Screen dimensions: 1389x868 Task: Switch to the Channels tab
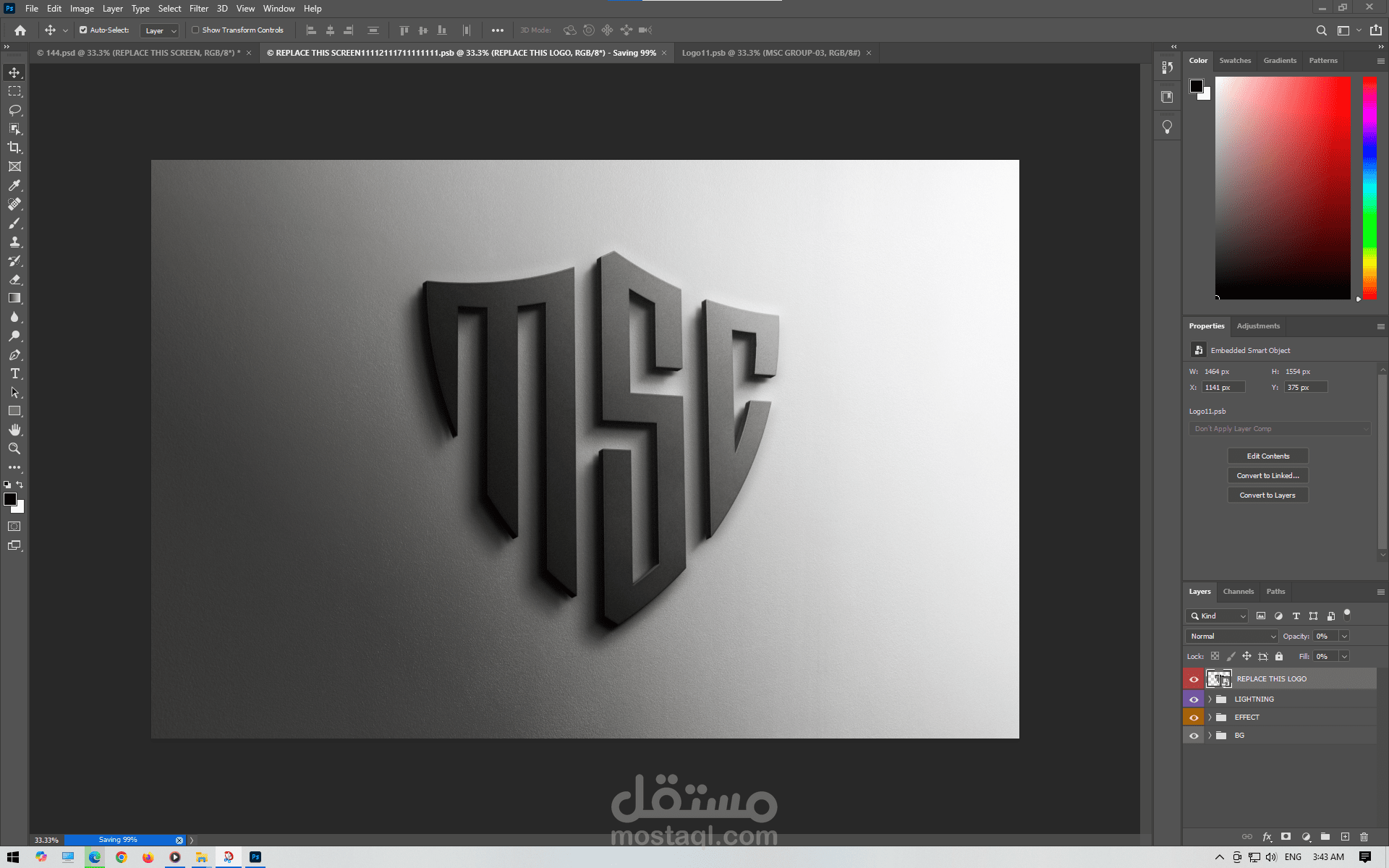pos(1238,592)
